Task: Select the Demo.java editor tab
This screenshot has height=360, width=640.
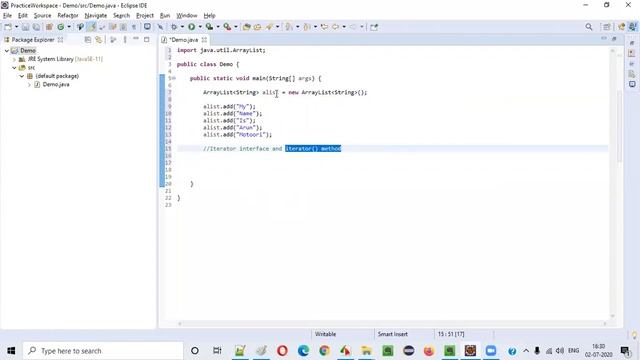Action: (x=183, y=40)
